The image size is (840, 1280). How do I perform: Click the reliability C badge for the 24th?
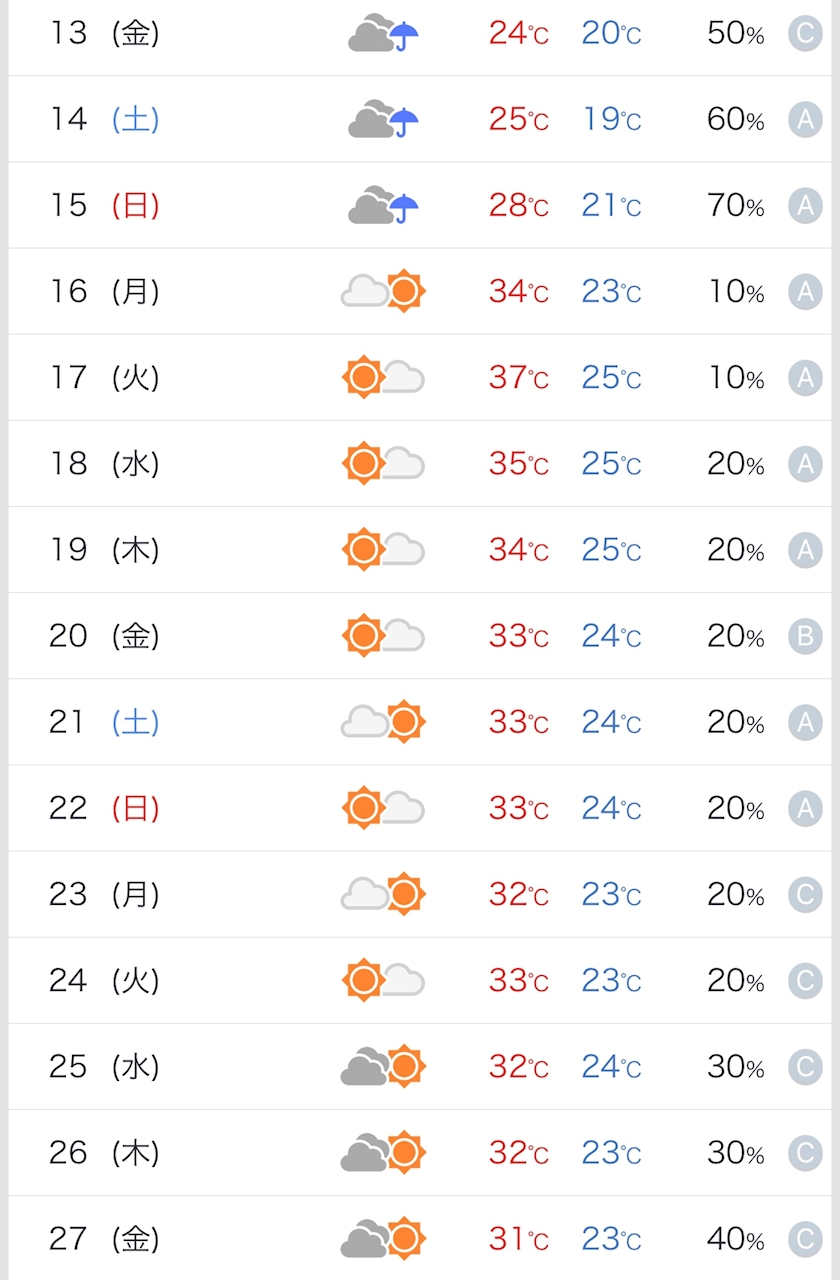coord(805,980)
